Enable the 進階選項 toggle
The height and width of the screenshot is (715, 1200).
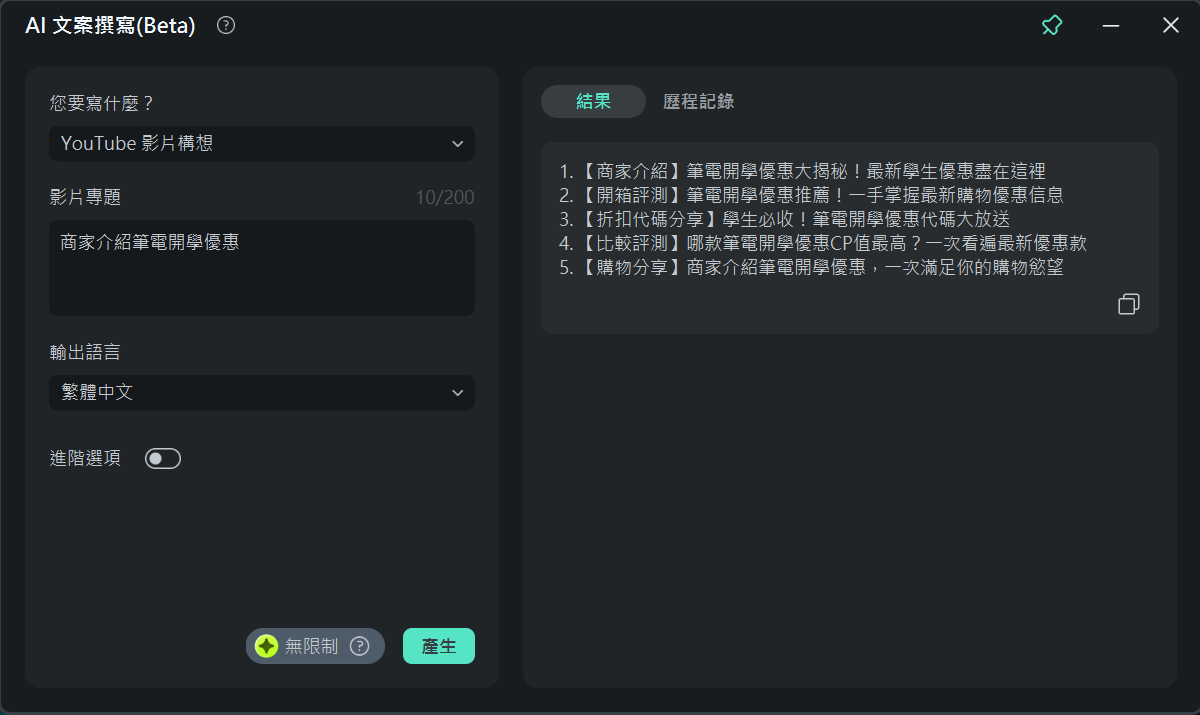(x=163, y=458)
